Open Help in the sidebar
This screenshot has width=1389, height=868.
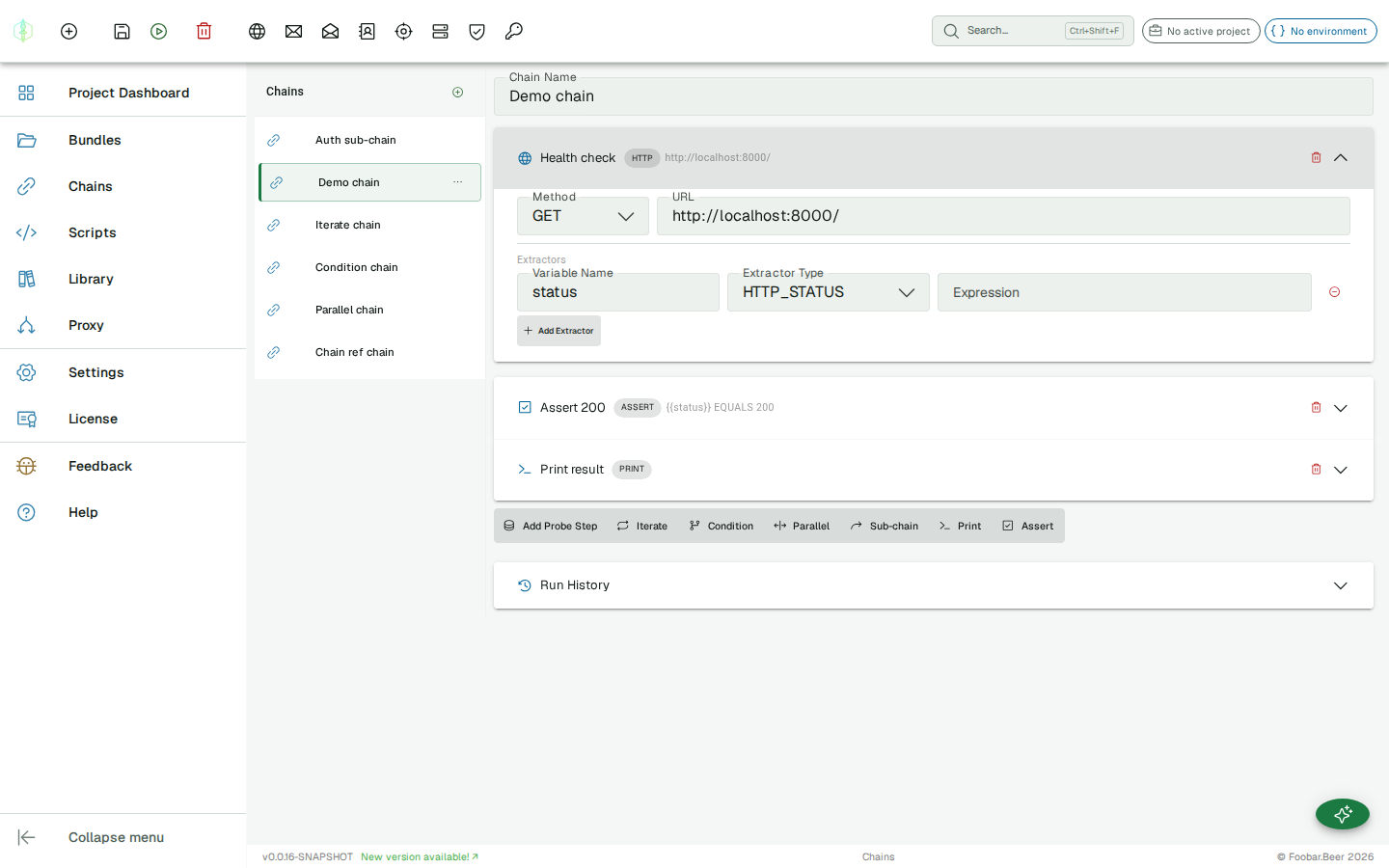(x=123, y=512)
